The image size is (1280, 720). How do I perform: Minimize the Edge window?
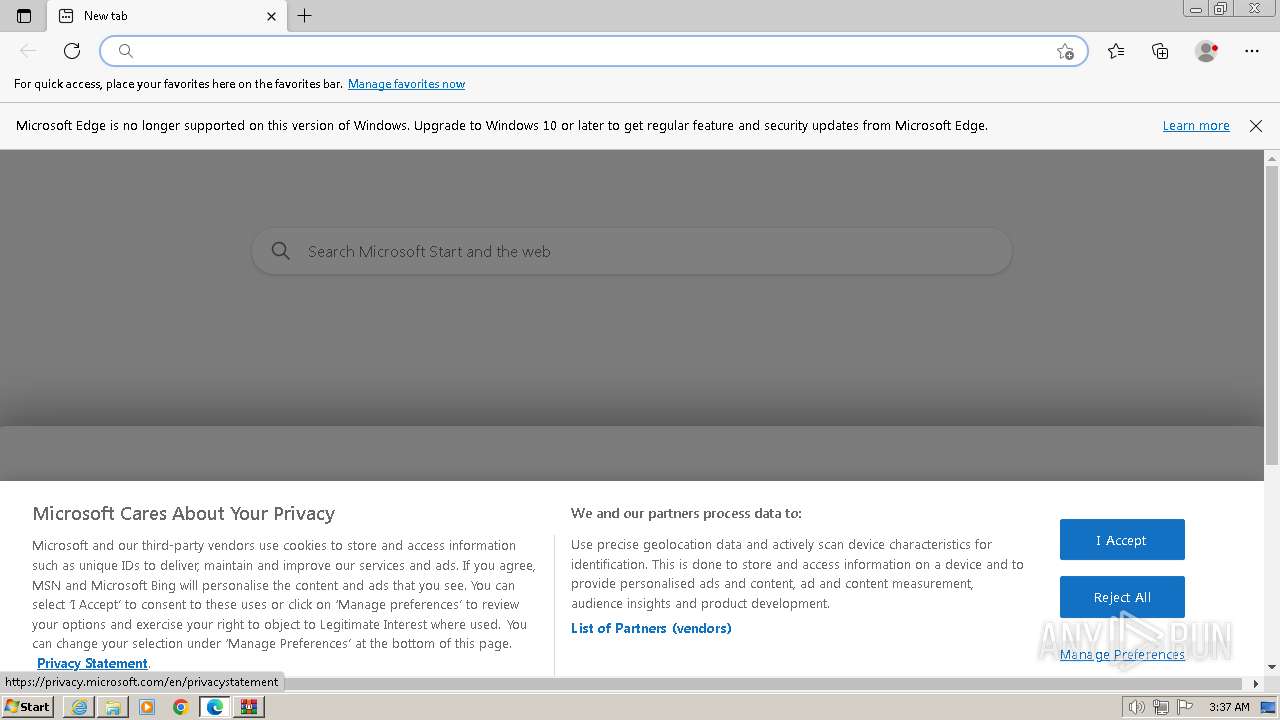(x=1196, y=9)
